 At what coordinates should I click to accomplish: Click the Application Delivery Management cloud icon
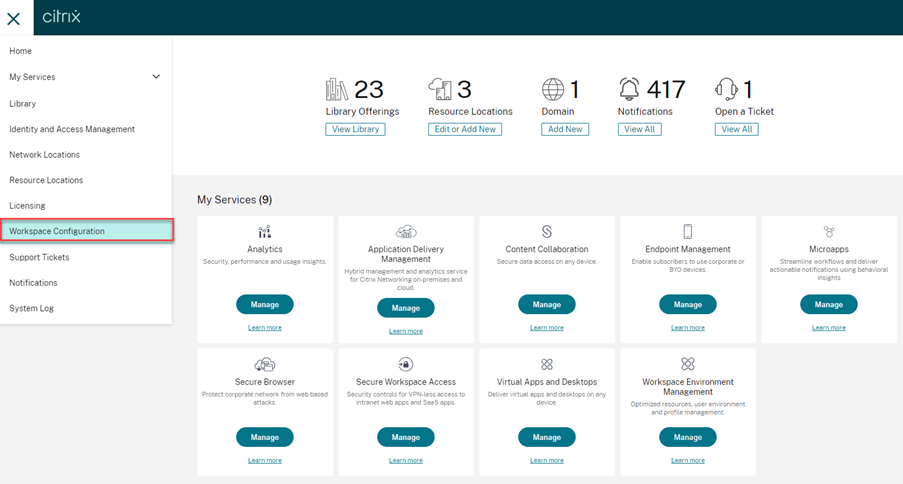406,232
